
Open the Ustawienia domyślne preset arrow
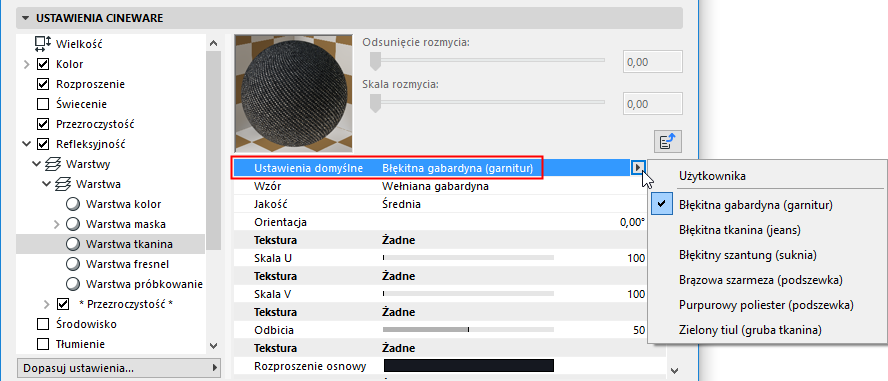pyautogui.click(x=638, y=168)
